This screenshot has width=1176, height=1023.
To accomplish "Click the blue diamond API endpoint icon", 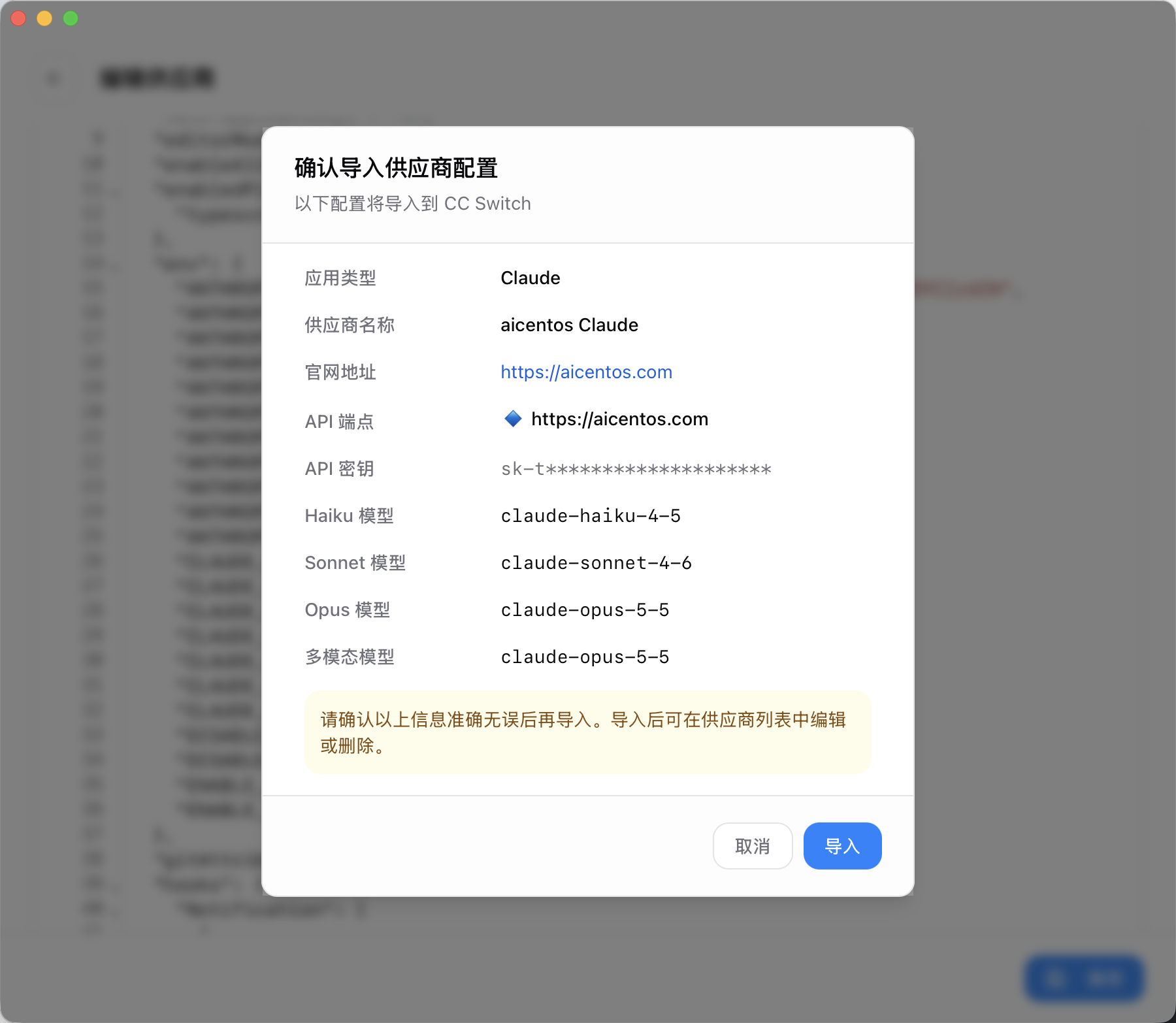I will coord(513,418).
